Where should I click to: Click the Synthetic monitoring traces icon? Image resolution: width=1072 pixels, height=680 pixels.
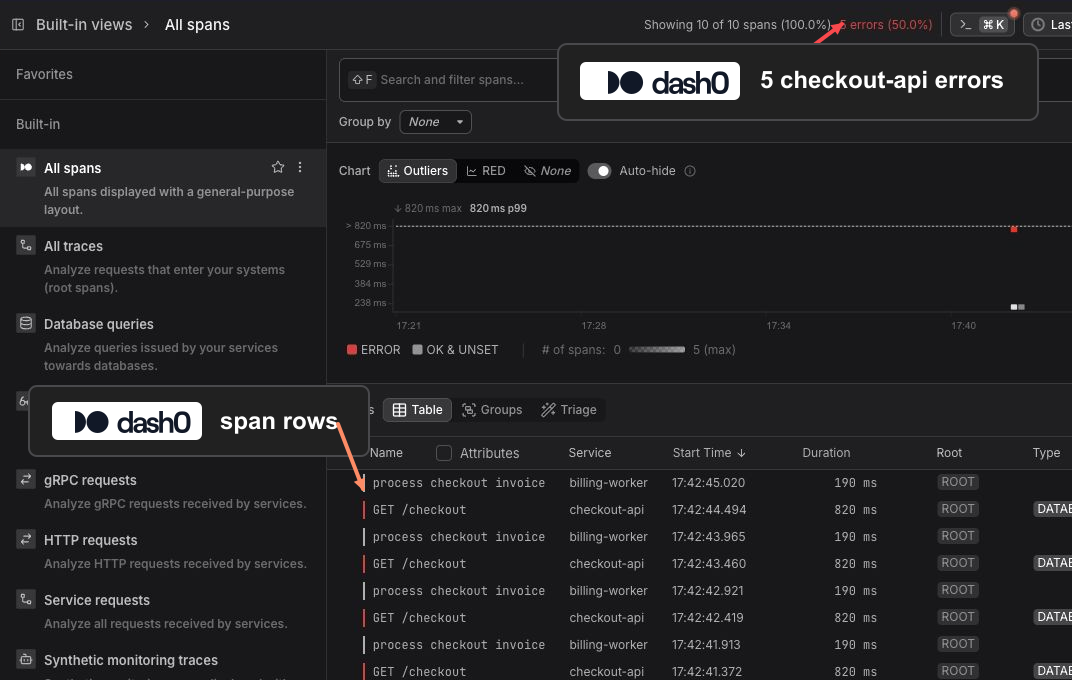point(26,659)
